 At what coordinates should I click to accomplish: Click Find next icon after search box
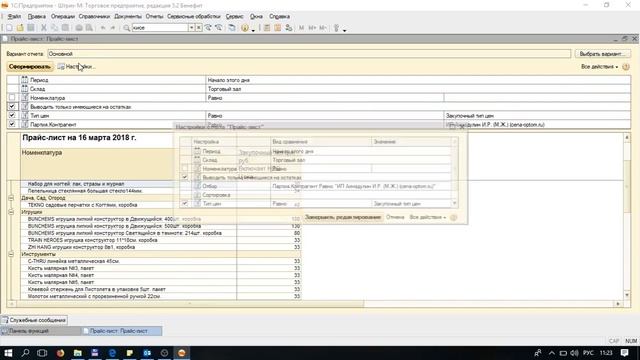(x=208, y=28)
